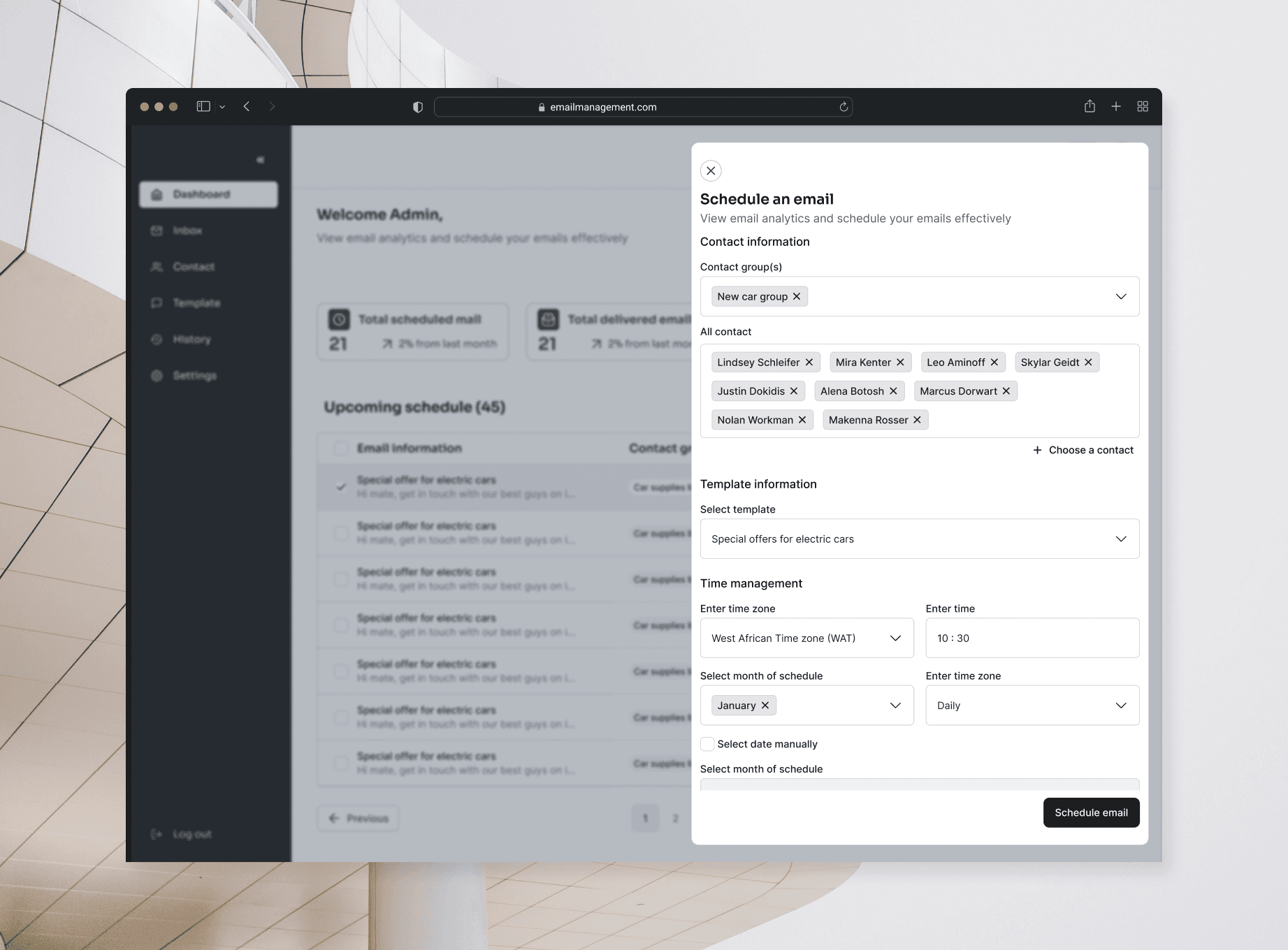This screenshot has height=950, width=1288.
Task: Click the Enter time field showing 10 : 30
Action: click(1033, 638)
